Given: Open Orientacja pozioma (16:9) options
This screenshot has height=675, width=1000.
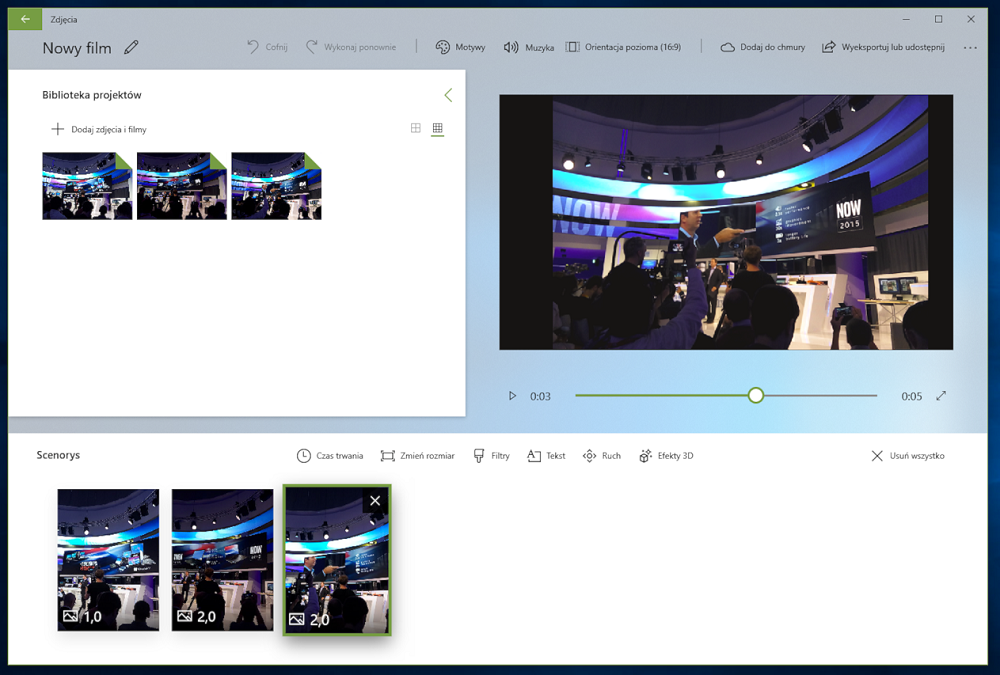Looking at the screenshot, I should tap(623, 47).
